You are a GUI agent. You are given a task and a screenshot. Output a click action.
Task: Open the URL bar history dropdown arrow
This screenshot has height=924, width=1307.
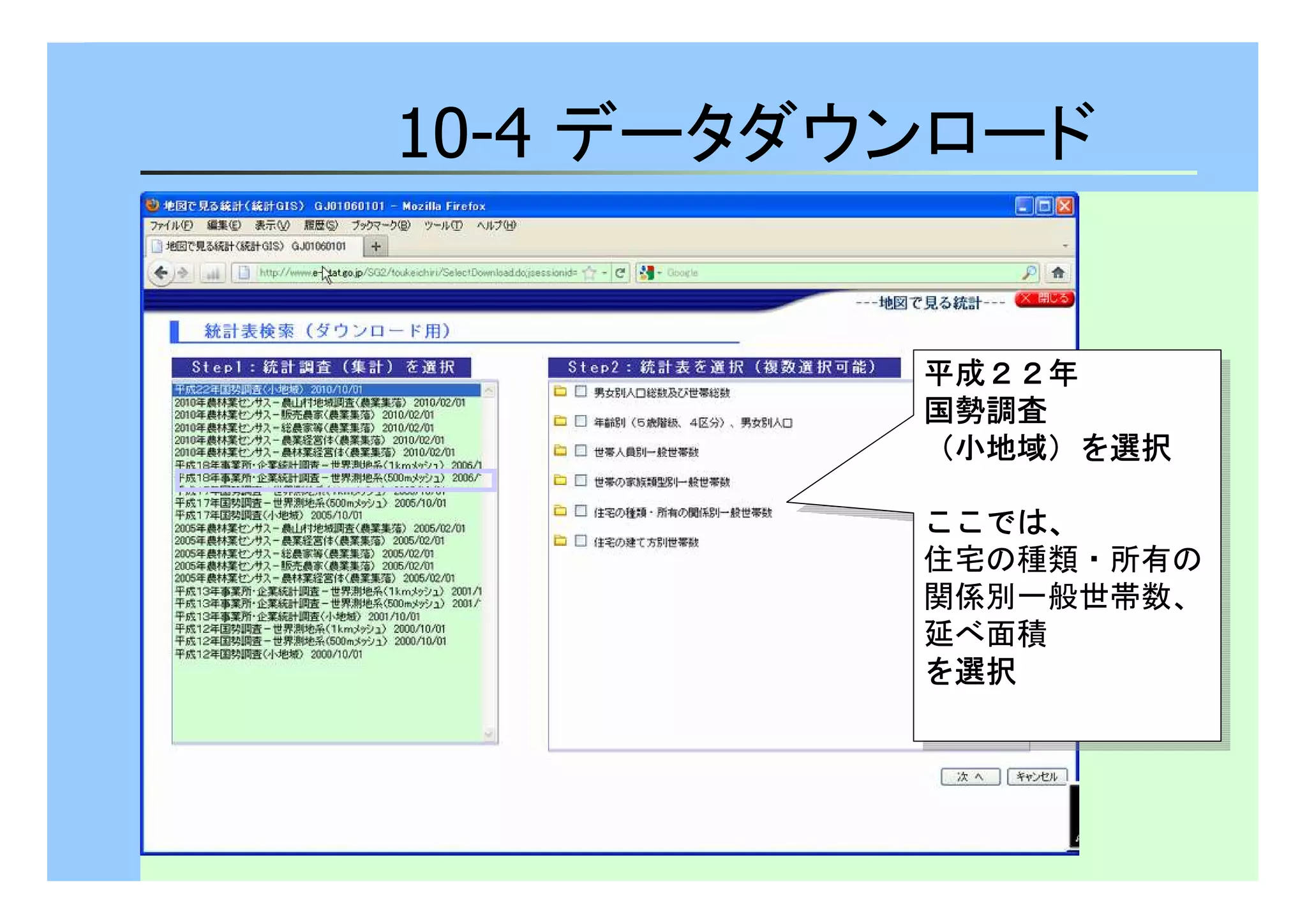pos(604,273)
